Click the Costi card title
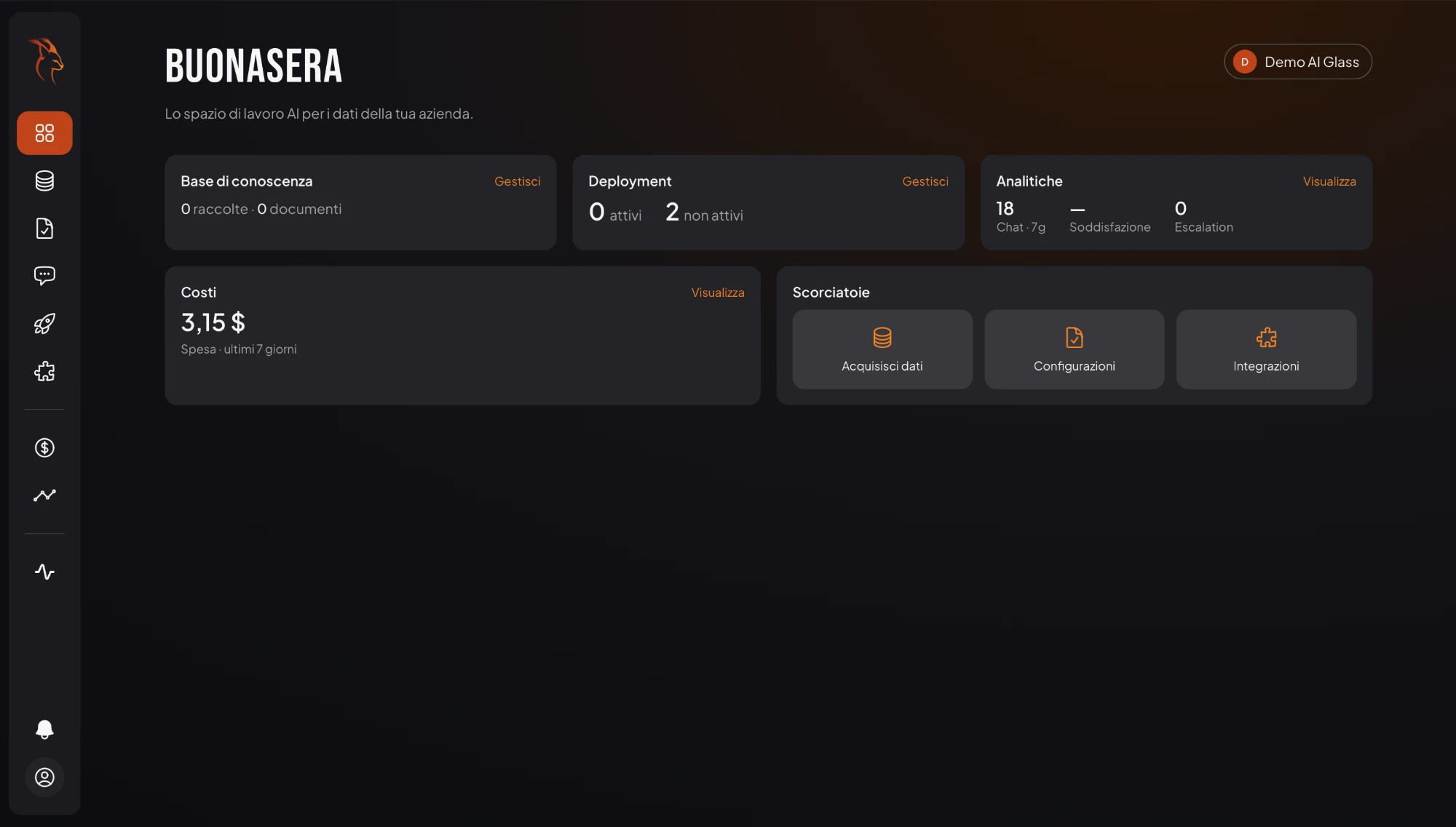Screen dimensions: 1456x827 point(199,293)
